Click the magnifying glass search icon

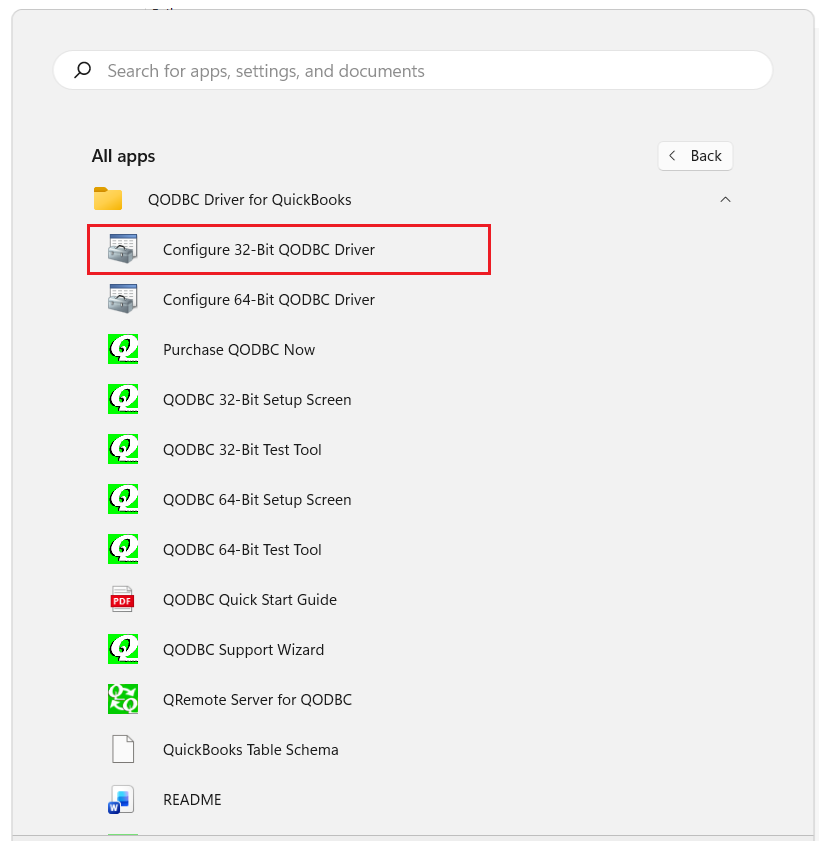(84, 70)
